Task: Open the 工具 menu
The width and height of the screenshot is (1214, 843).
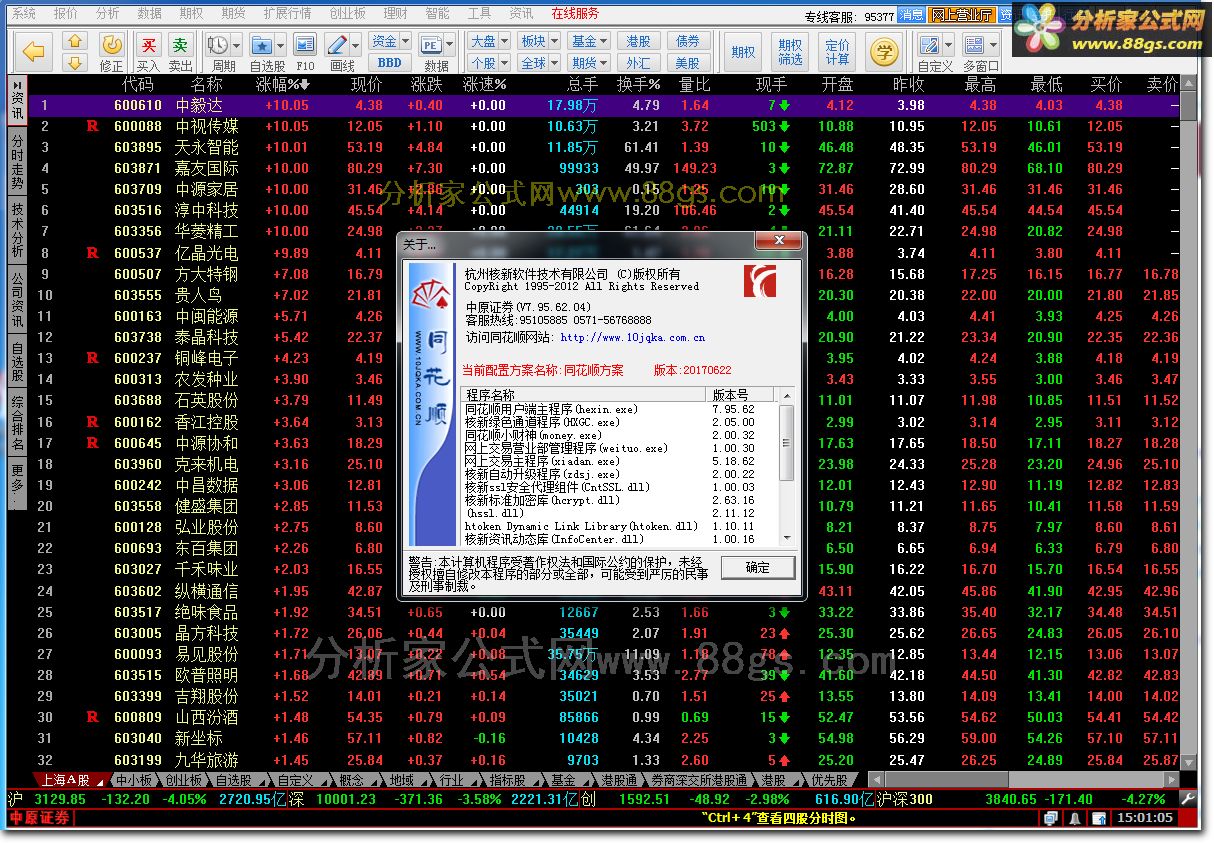Action: [479, 13]
